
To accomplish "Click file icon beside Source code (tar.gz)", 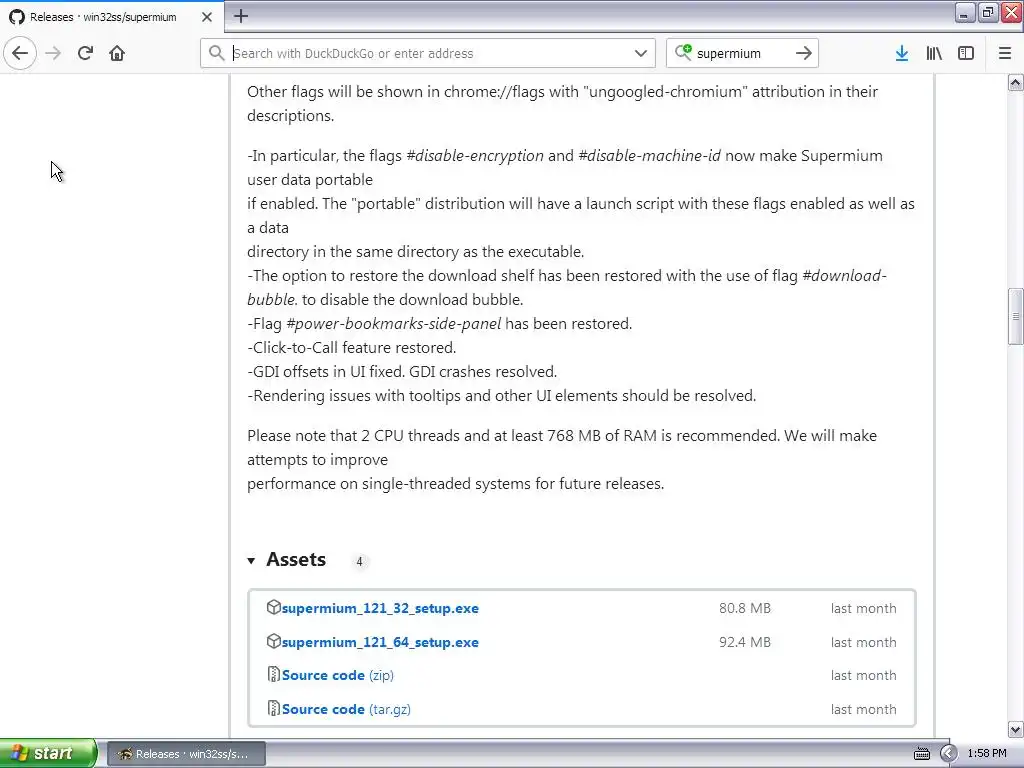I will [274, 708].
